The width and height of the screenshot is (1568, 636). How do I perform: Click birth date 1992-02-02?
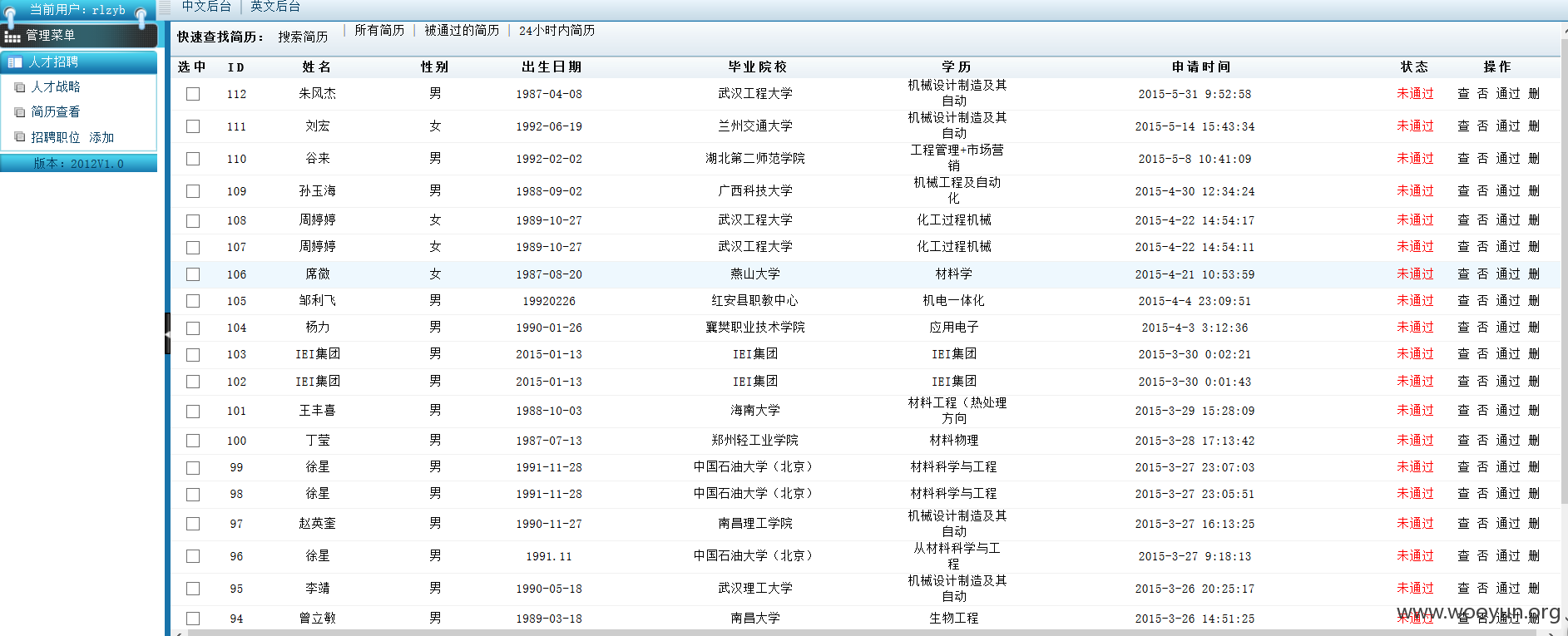pos(549,159)
